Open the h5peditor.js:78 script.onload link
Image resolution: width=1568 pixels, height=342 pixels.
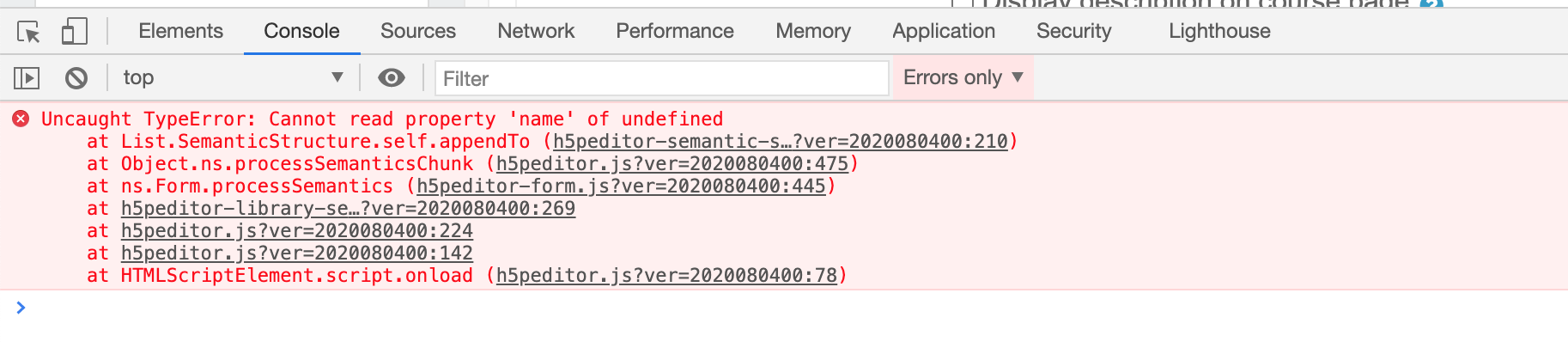(x=666, y=275)
